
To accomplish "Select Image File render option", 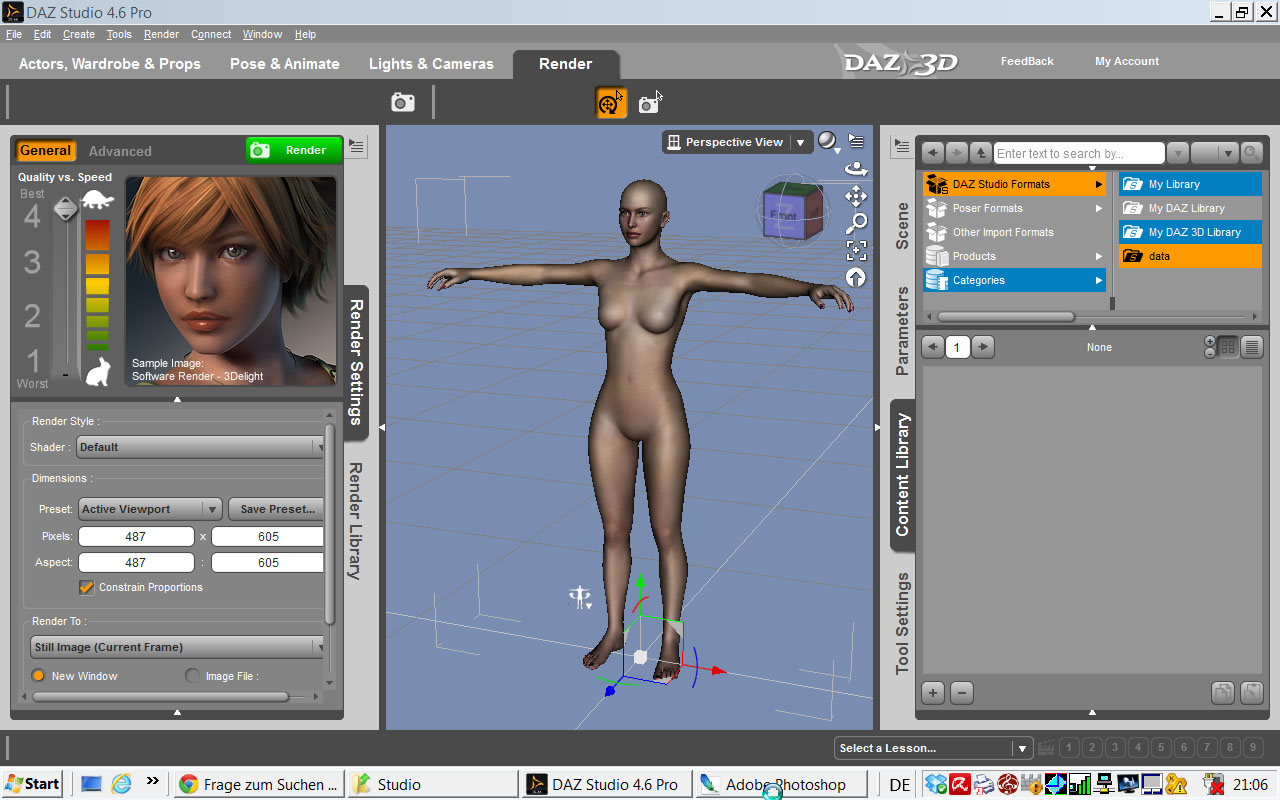I will click(x=193, y=676).
